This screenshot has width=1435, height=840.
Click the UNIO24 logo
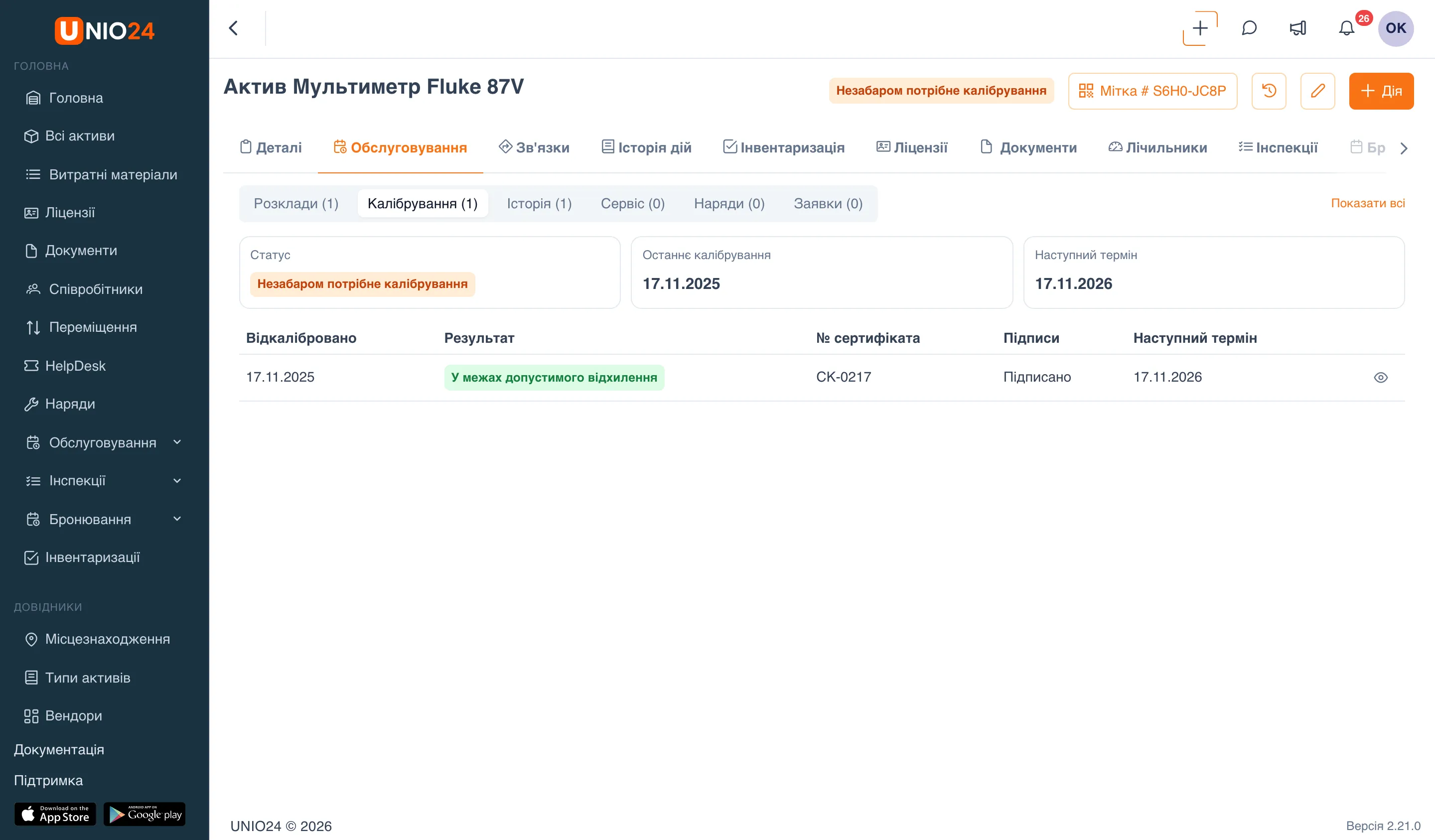pyautogui.click(x=104, y=30)
